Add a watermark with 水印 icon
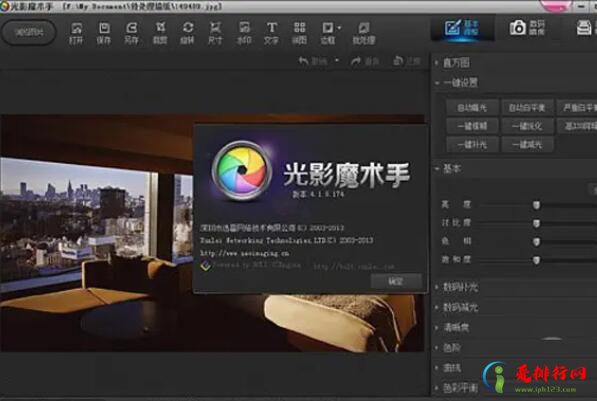597x401 pixels. click(244, 33)
